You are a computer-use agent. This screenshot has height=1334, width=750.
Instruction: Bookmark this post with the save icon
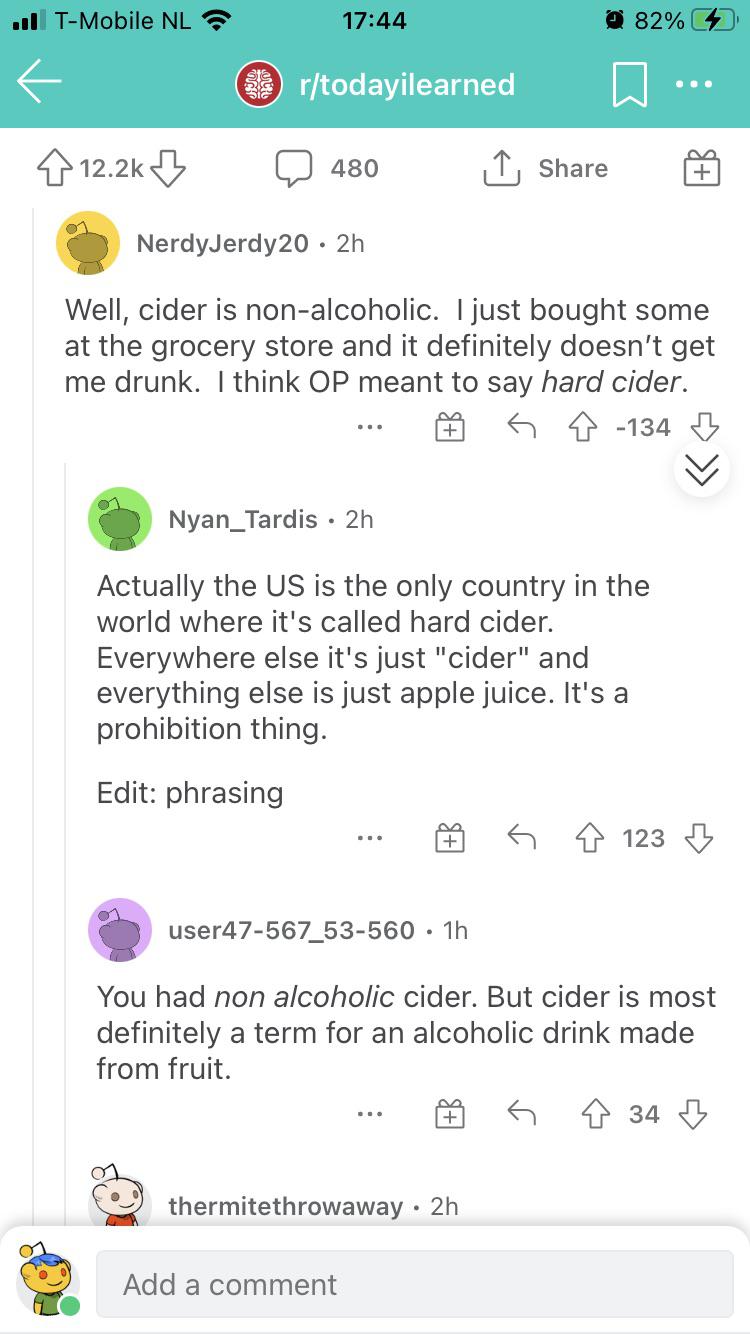point(630,84)
